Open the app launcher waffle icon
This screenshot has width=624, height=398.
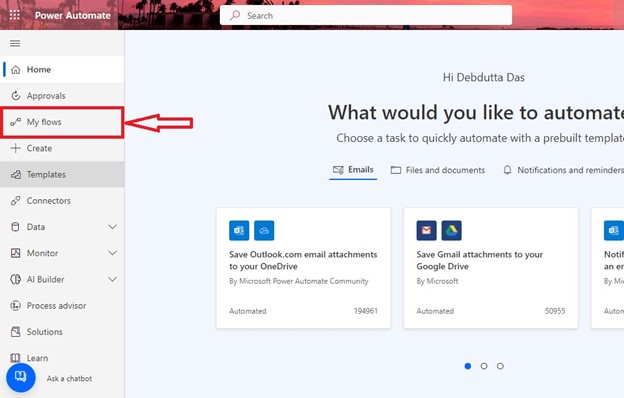(15, 15)
